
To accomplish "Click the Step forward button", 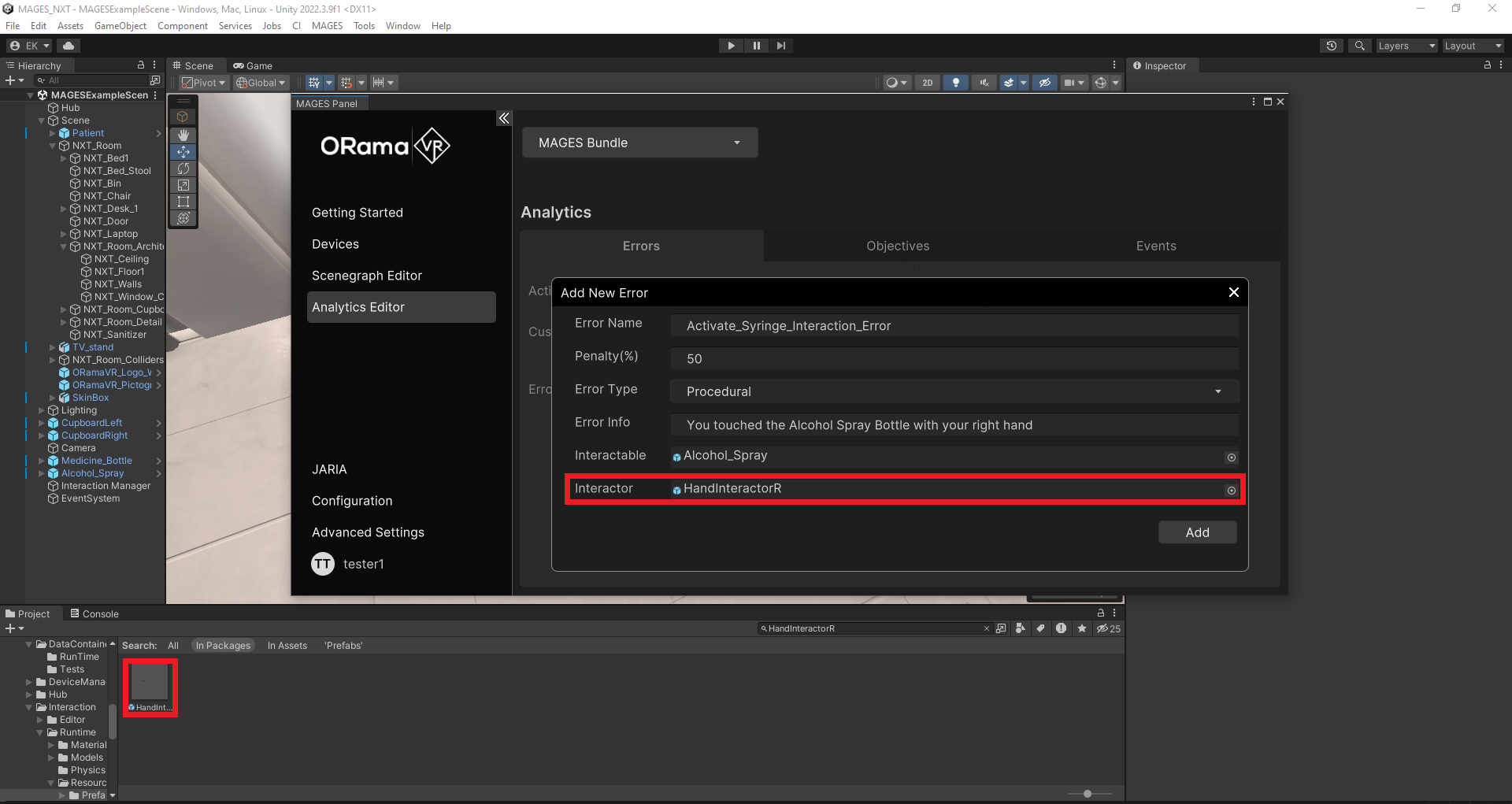I will click(780, 46).
